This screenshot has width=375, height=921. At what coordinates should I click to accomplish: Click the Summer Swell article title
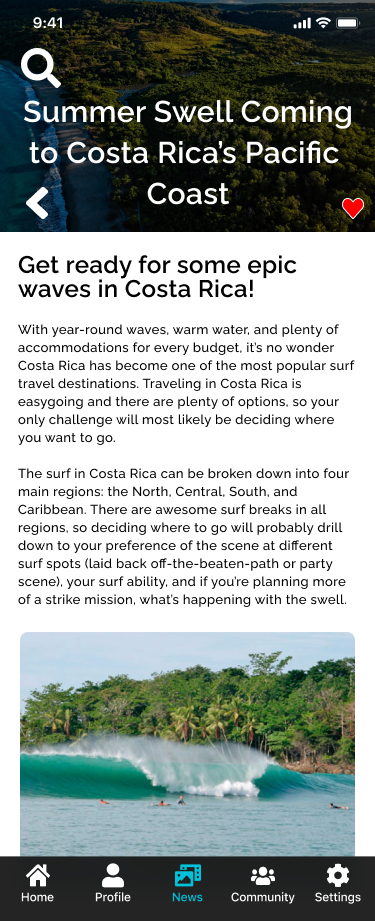click(188, 153)
